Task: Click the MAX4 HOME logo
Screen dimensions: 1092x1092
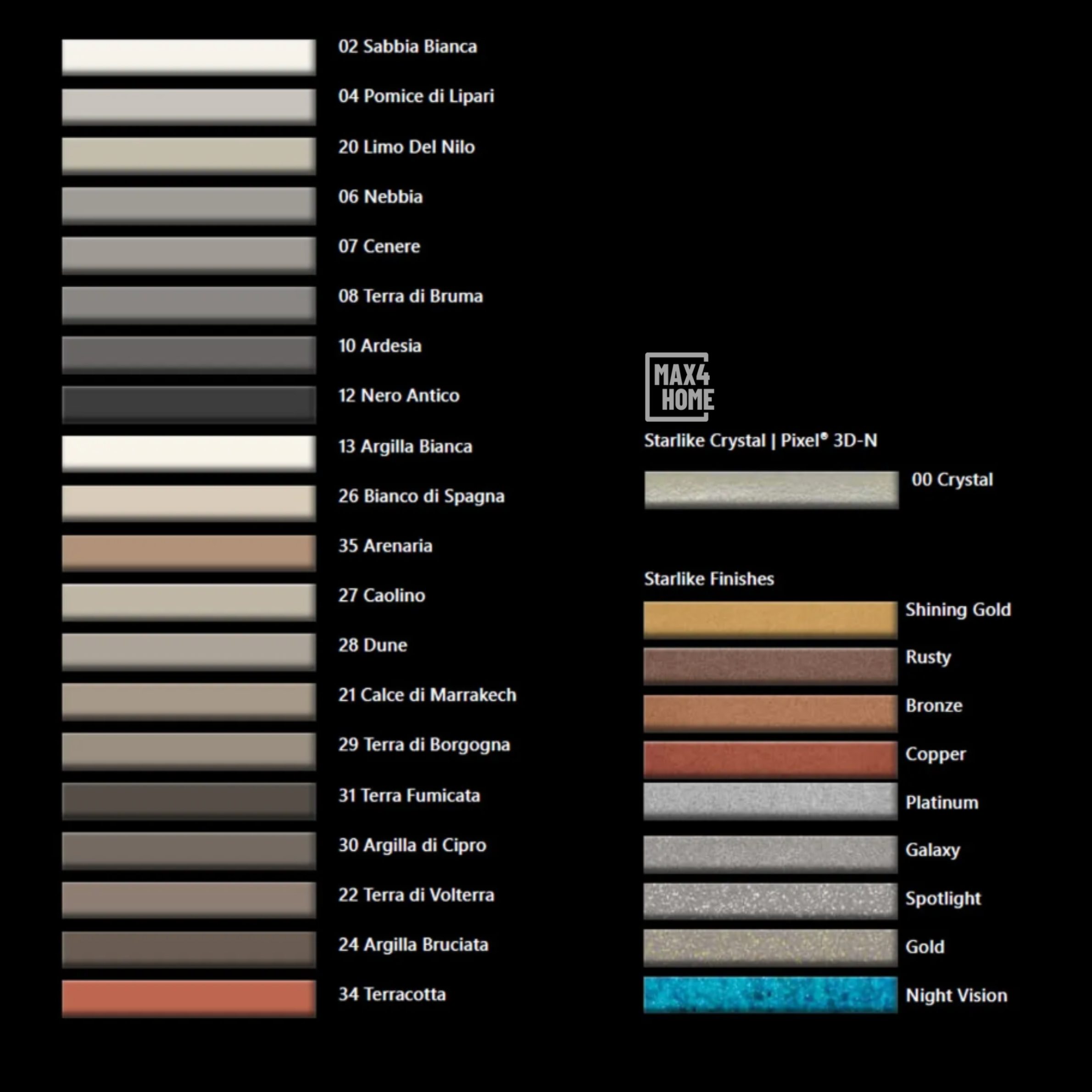Action: click(x=680, y=387)
